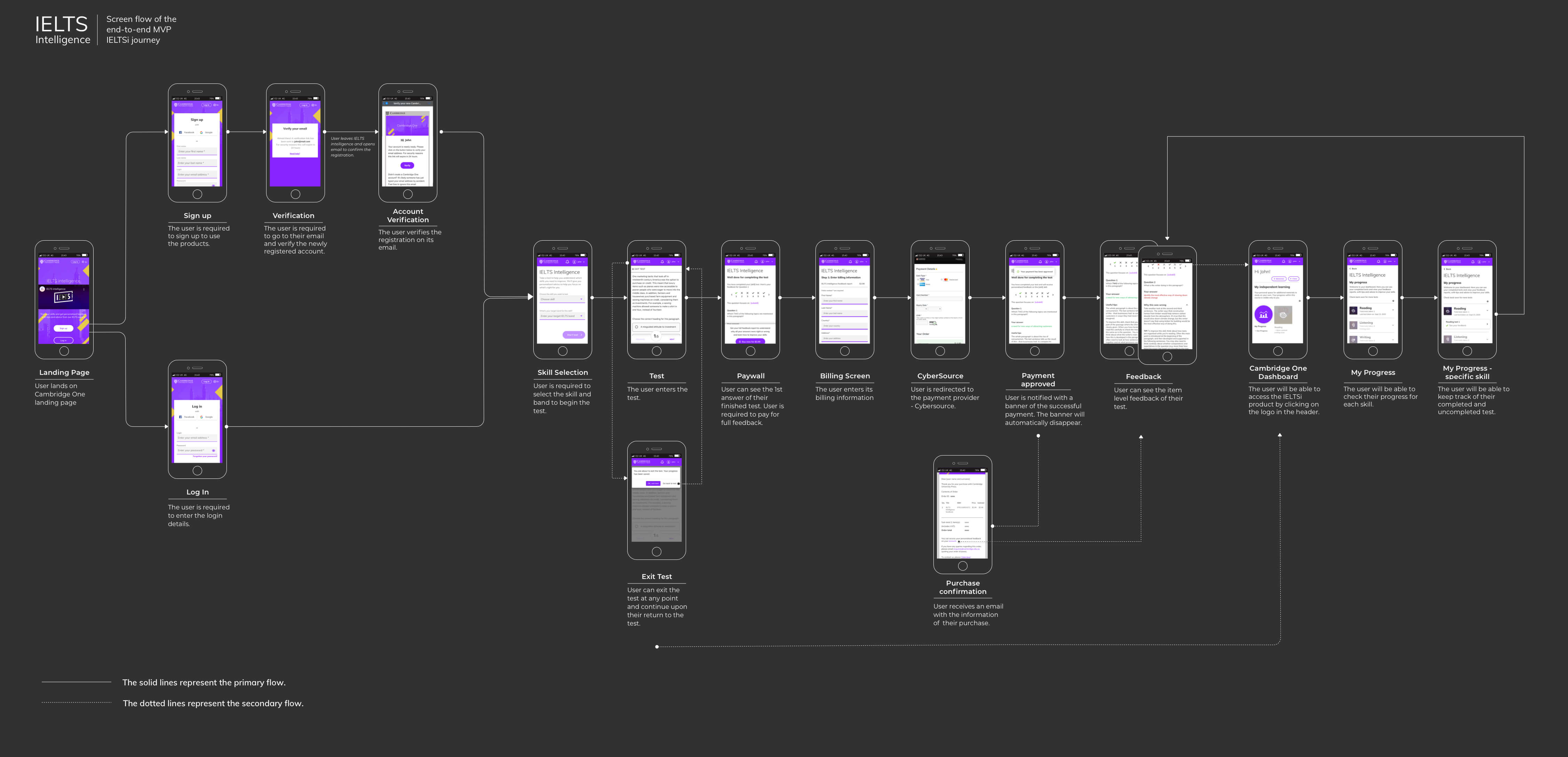Click the Mastercard logo on the CyberSource screen
The width and height of the screenshot is (1568, 757).
[946, 279]
